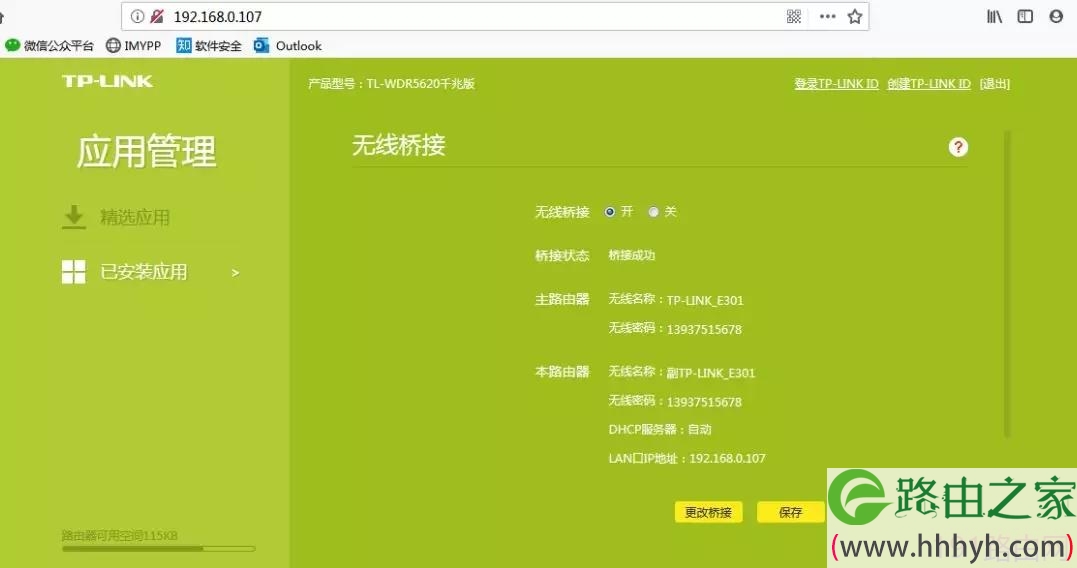1077x568 pixels.
Task: Click the [退出] logout link
Action: click(995, 84)
